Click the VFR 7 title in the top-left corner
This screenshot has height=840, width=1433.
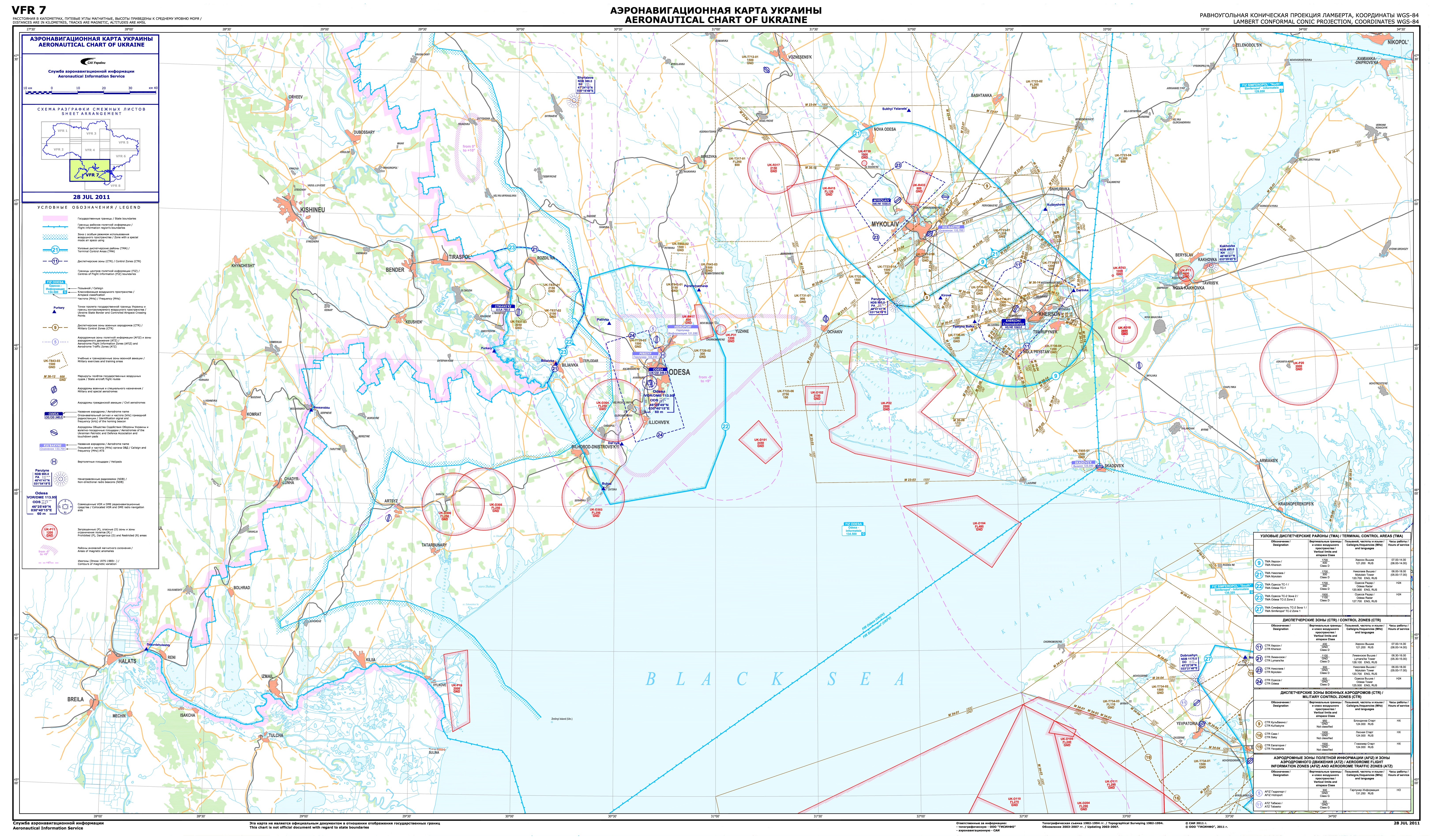29,10
